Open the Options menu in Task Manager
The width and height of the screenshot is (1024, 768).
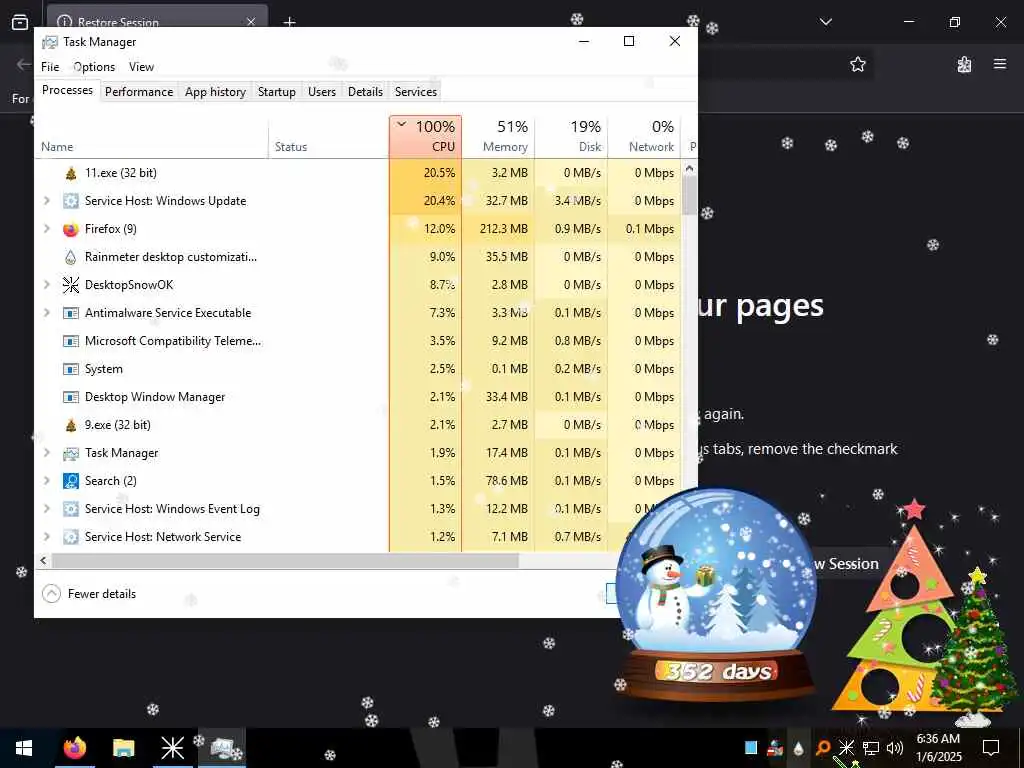pyautogui.click(x=94, y=67)
